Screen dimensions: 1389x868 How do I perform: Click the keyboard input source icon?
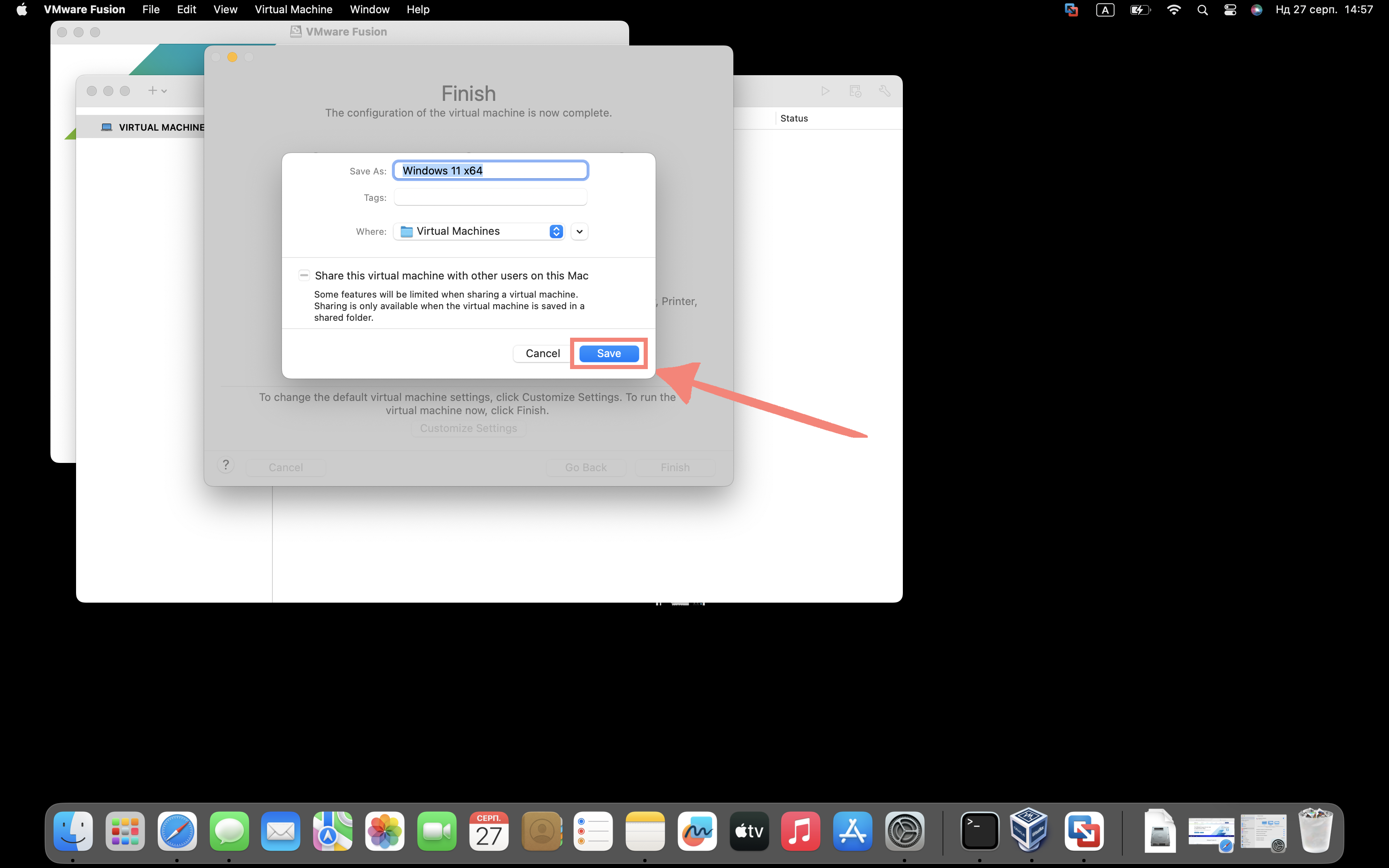(x=1105, y=10)
